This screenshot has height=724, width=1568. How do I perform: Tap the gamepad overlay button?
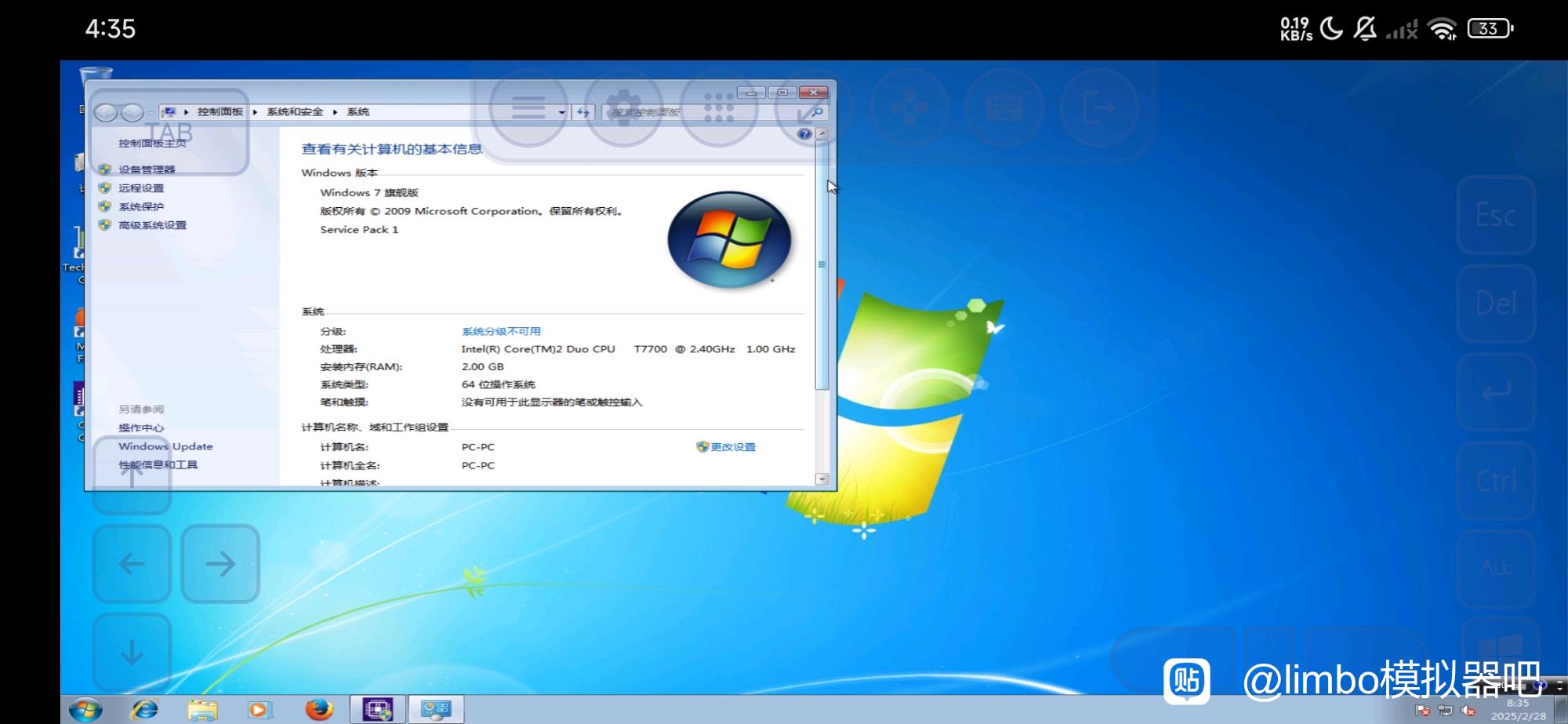pos(909,108)
